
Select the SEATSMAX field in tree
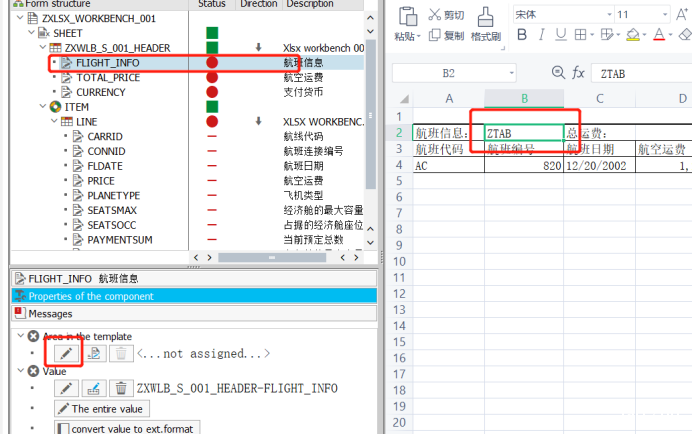coord(112,210)
